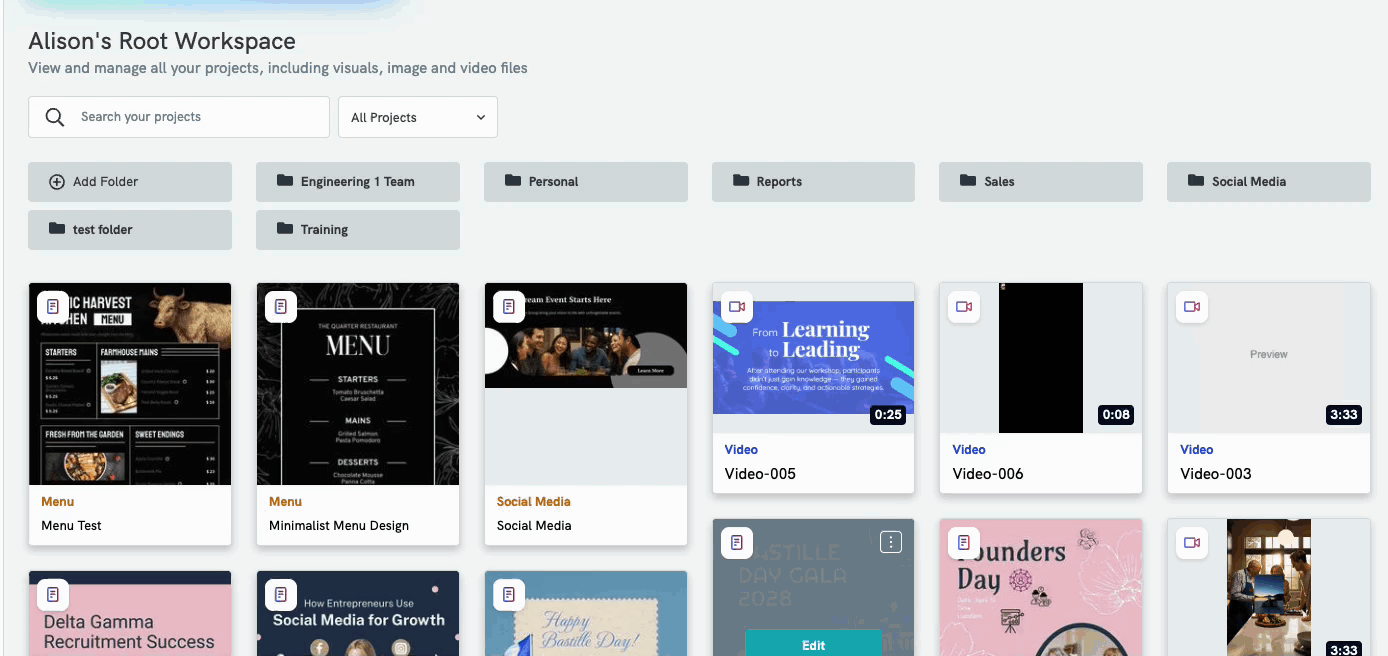Open the Happy Bastille Day thumbnail
This screenshot has height=656, width=1388.
pyautogui.click(x=586, y=613)
